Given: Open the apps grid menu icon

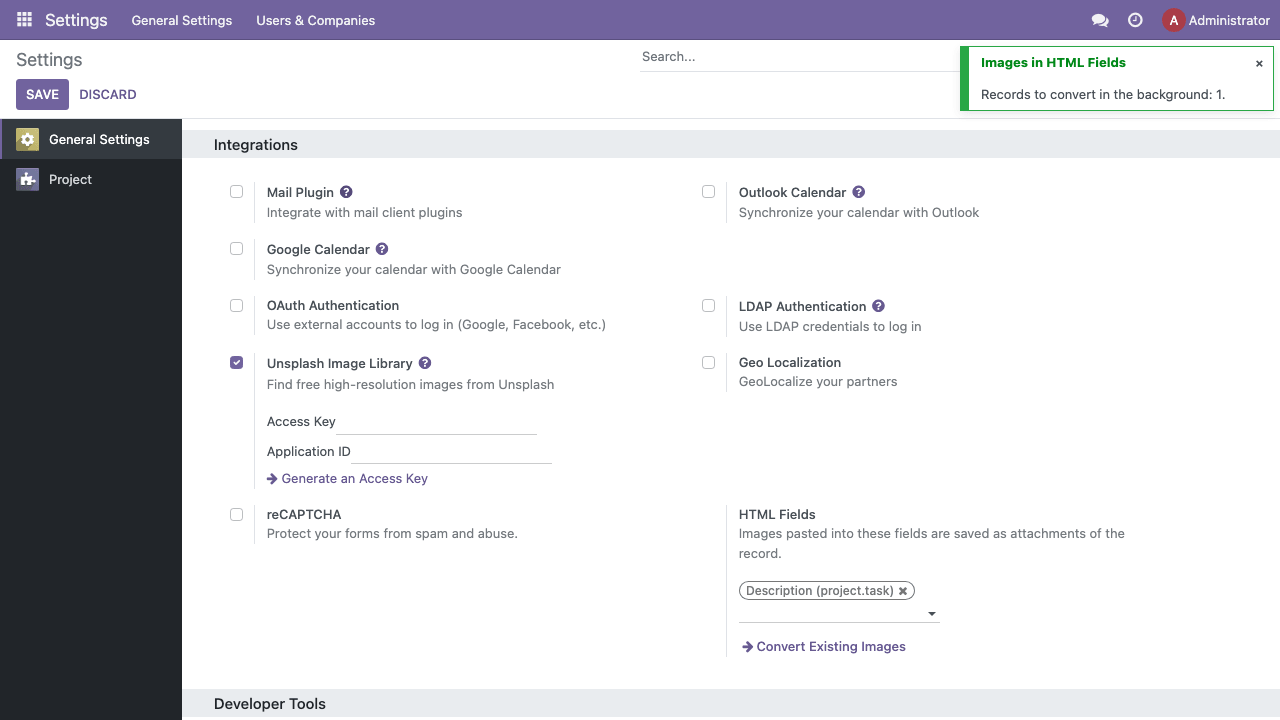Looking at the screenshot, I should click(x=24, y=20).
